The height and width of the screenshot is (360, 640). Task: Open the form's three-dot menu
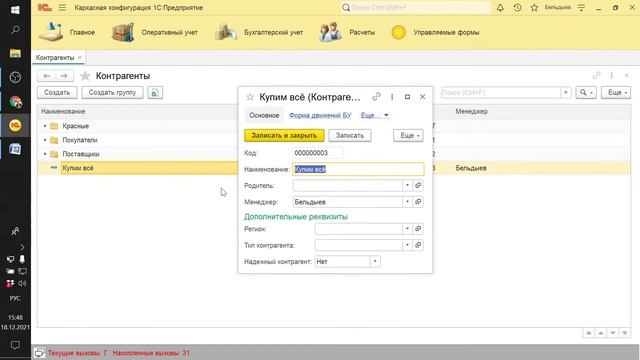(392, 97)
